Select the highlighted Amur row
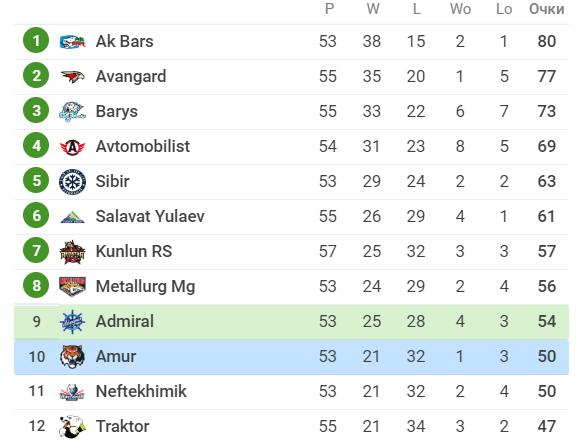 (291, 357)
